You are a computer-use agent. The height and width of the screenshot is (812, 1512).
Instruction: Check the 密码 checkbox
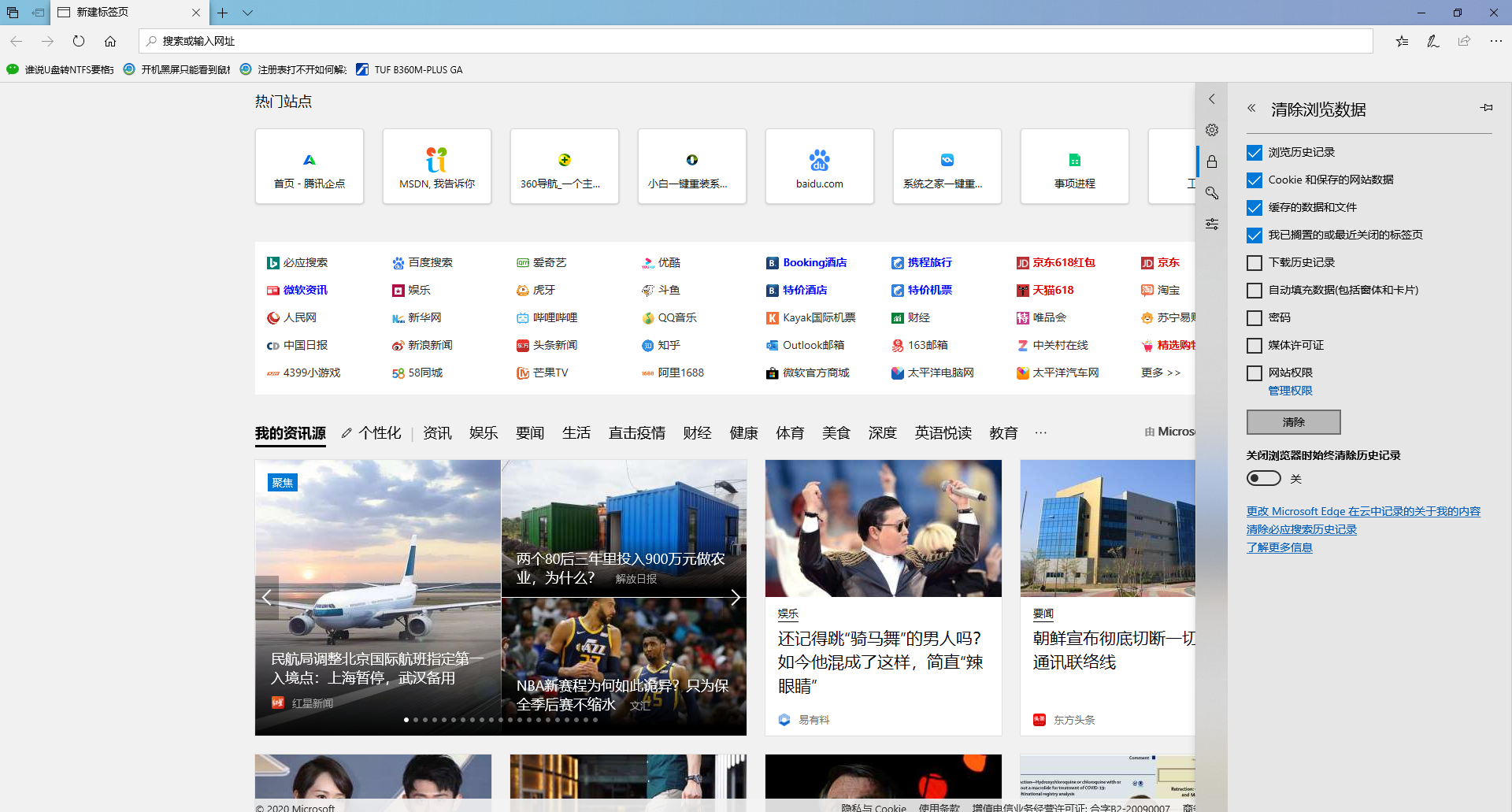point(1254,318)
